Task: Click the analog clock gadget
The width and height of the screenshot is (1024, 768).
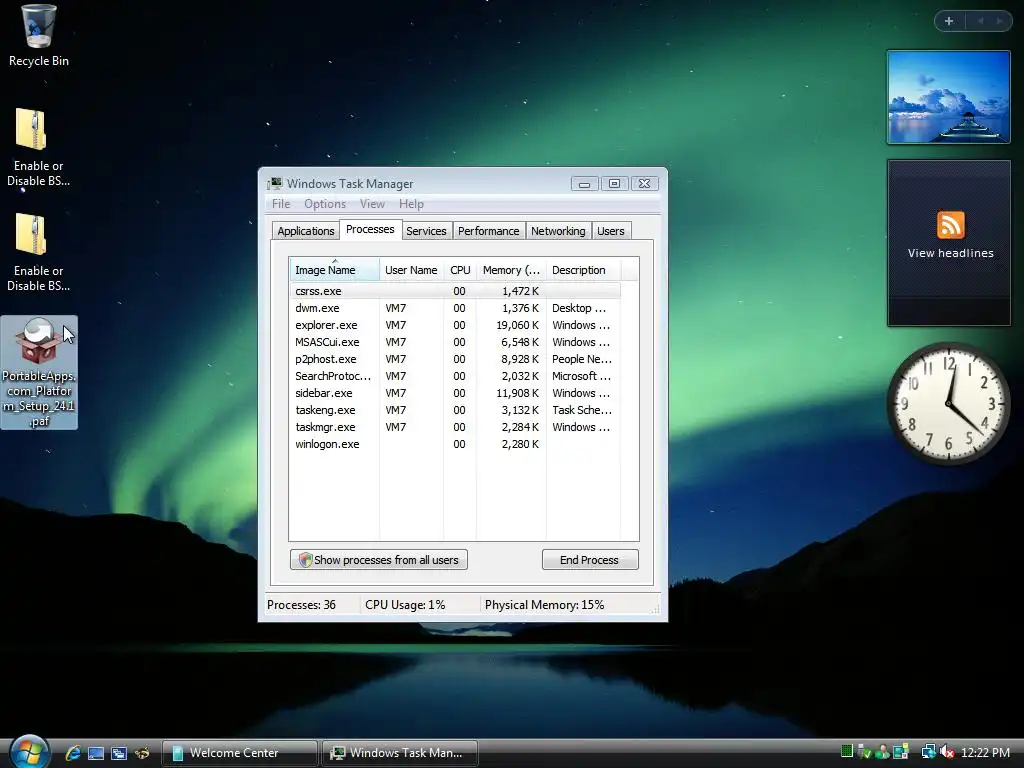Action: click(x=948, y=404)
